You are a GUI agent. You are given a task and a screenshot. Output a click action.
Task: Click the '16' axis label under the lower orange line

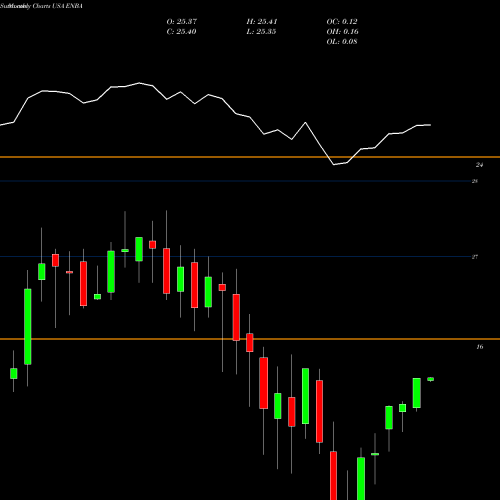(479, 347)
